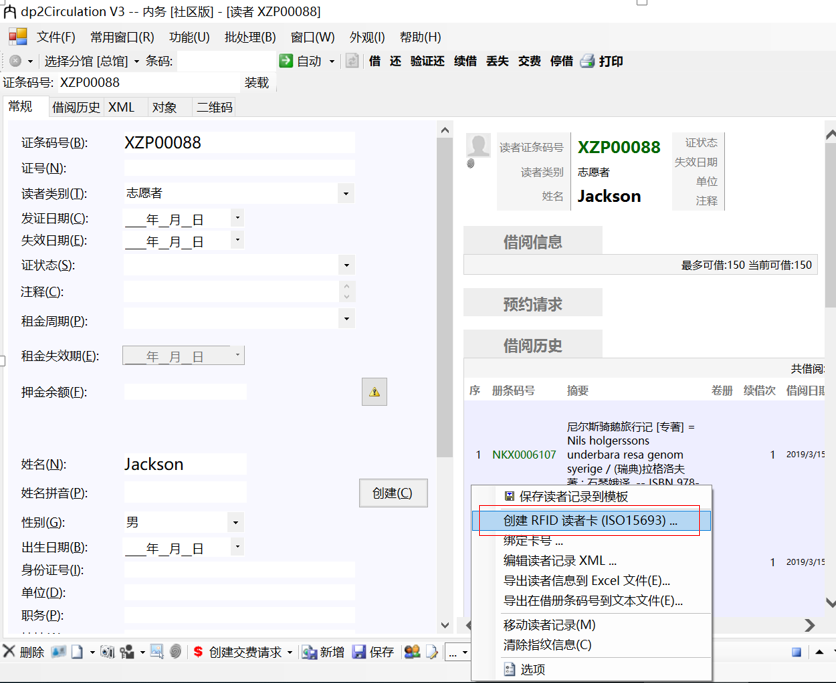Open the 批处理(B) menu
The height and width of the screenshot is (683, 836).
250,37
